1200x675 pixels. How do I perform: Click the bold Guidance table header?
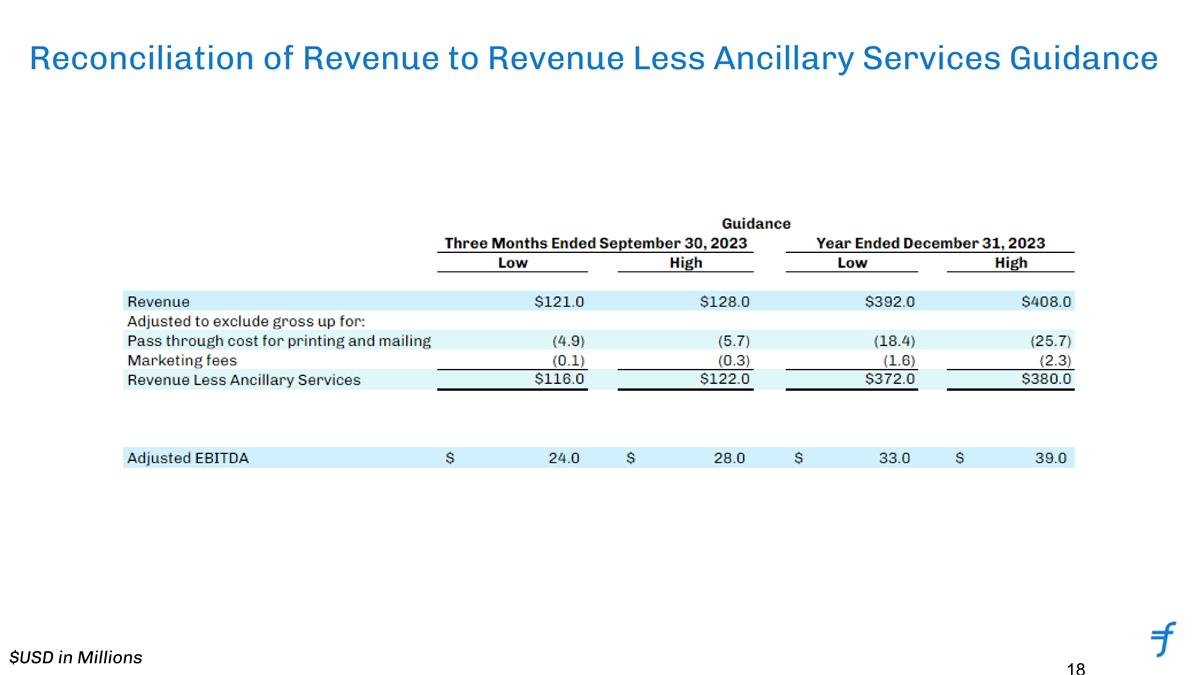[756, 223]
